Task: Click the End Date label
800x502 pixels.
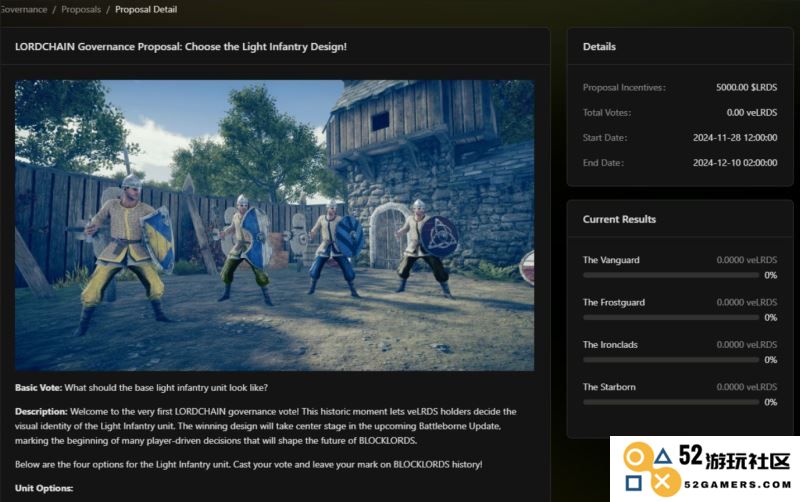Action: click(x=603, y=163)
